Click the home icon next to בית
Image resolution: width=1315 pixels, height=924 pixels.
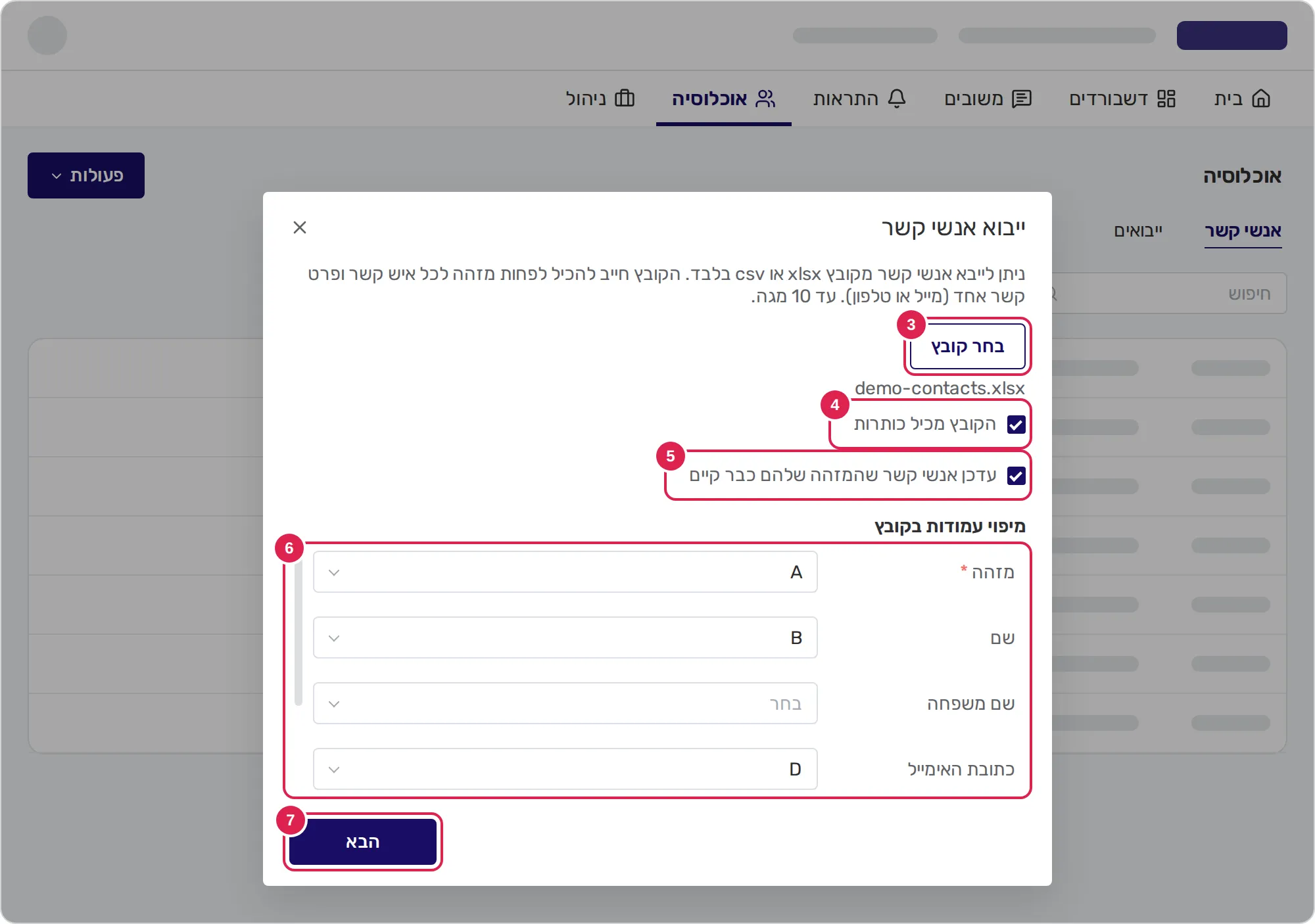click(x=1261, y=99)
